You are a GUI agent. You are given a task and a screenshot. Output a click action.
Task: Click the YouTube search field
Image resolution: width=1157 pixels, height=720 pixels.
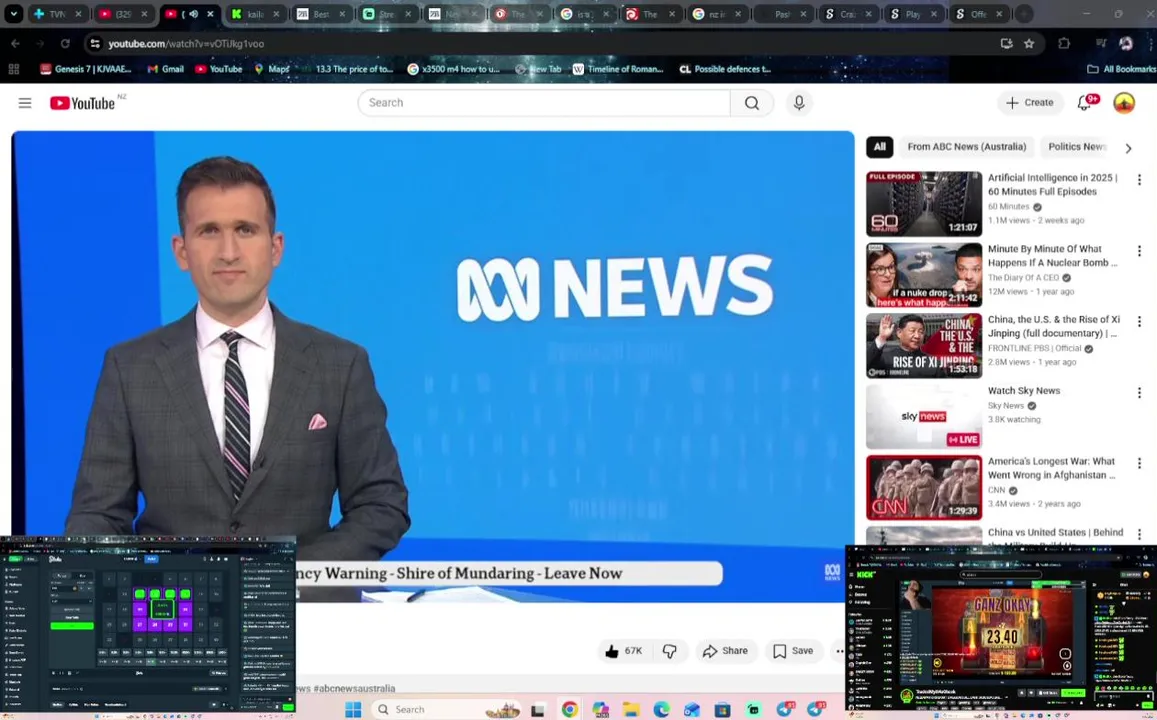click(544, 103)
